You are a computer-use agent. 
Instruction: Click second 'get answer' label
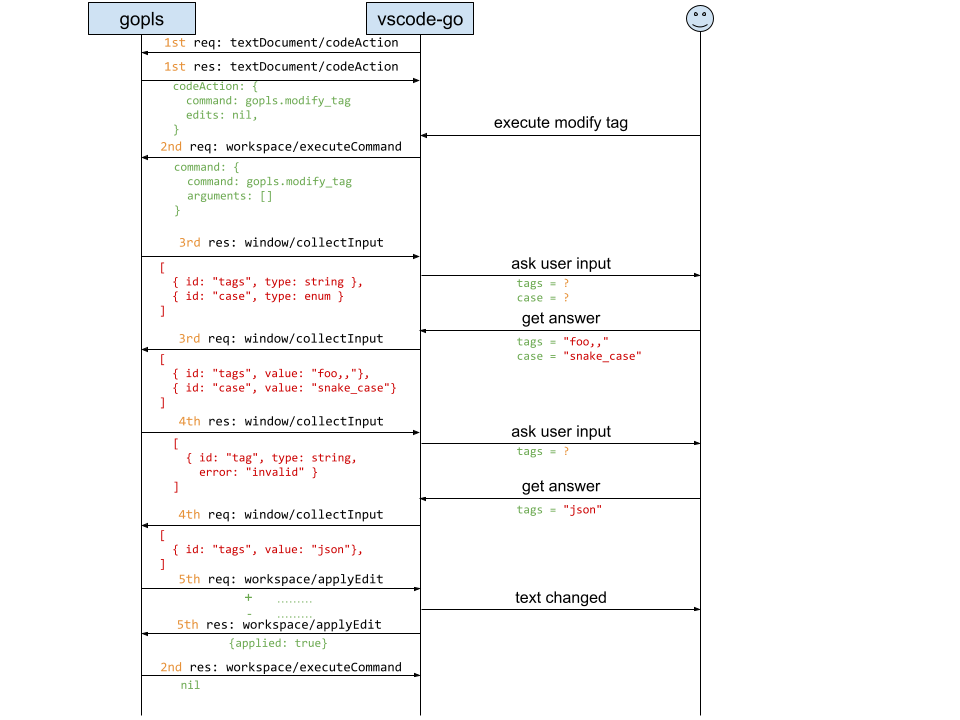pos(561,486)
